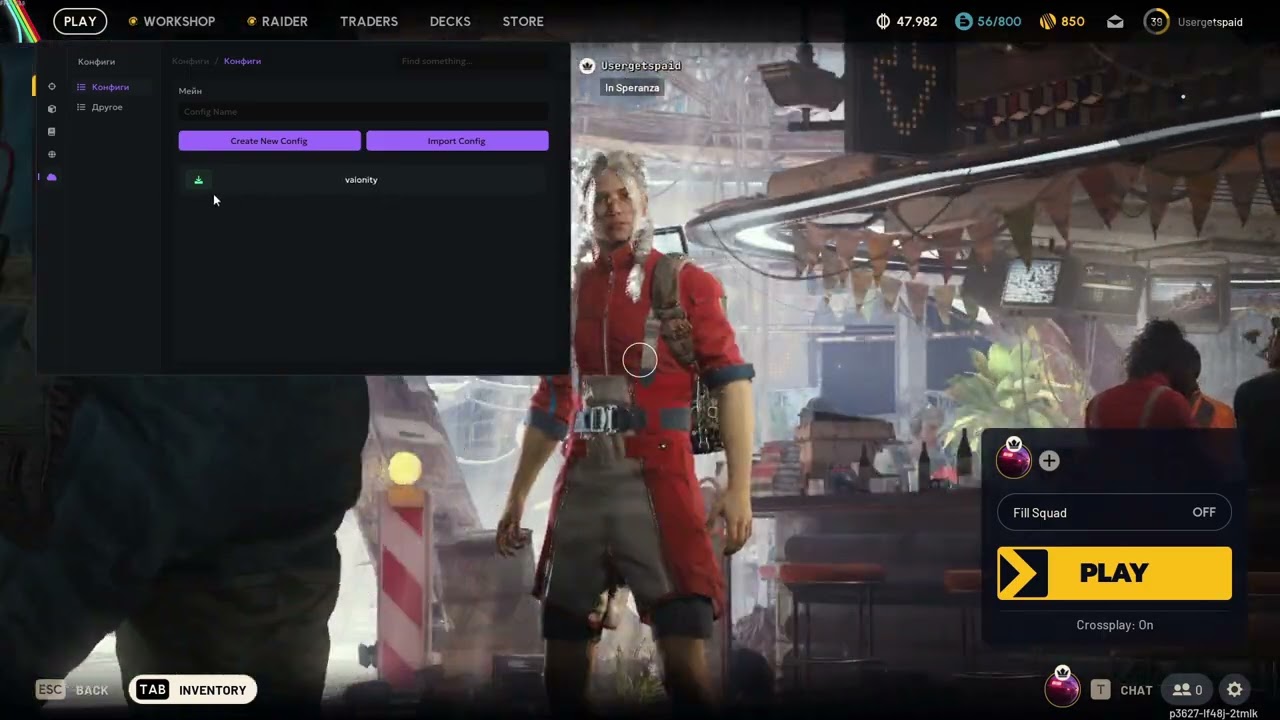The image size is (1280, 720).
Task: Open the level 39 profile badge
Action: click(x=1156, y=21)
